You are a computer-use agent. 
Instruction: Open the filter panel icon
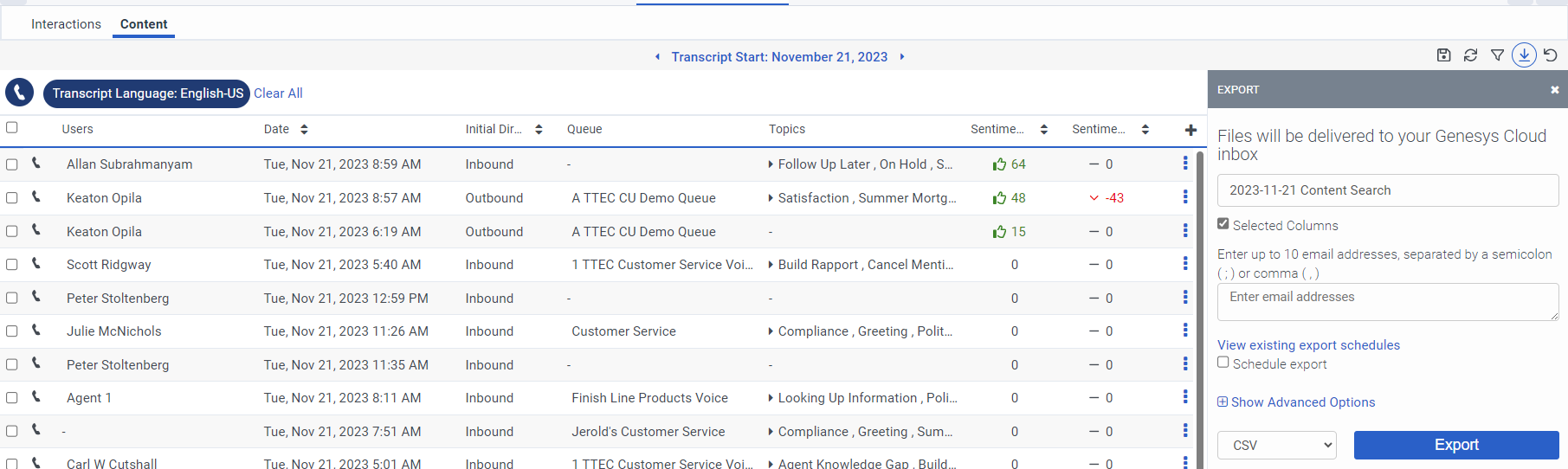point(1497,55)
